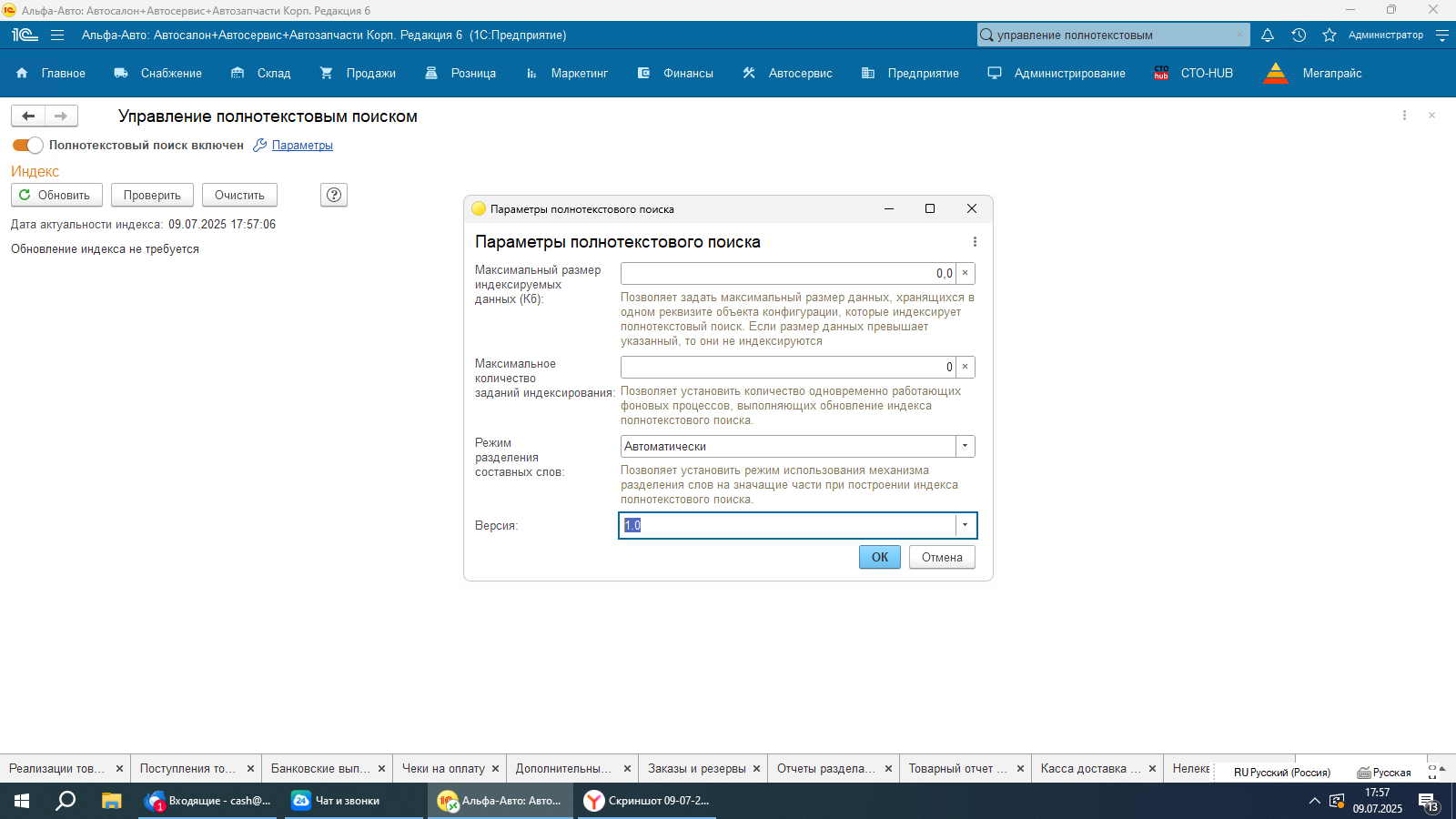Go to the Главное section
Viewport: 1456px width, 819px height.
point(51,73)
